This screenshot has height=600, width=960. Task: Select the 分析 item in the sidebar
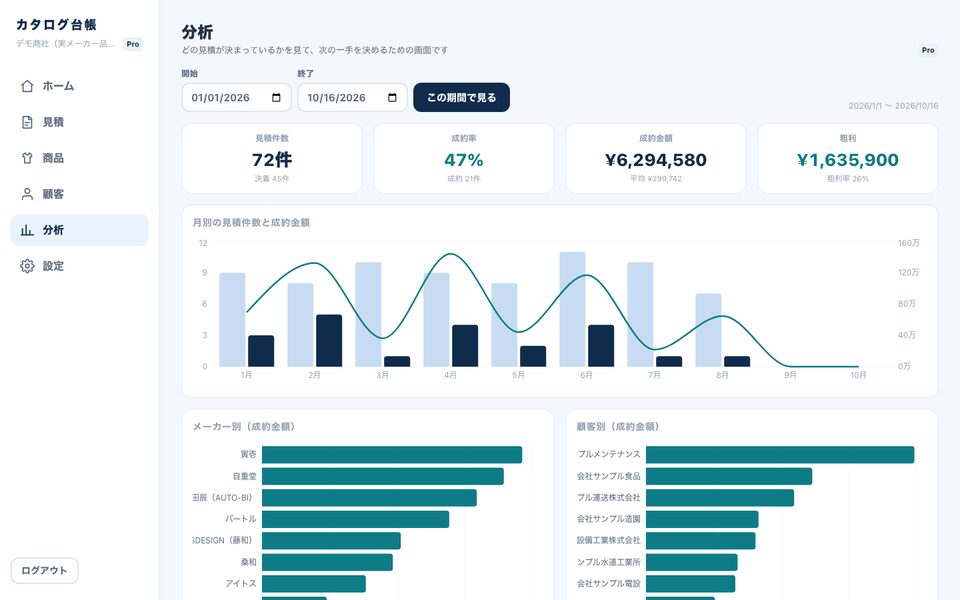[x=80, y=230]
